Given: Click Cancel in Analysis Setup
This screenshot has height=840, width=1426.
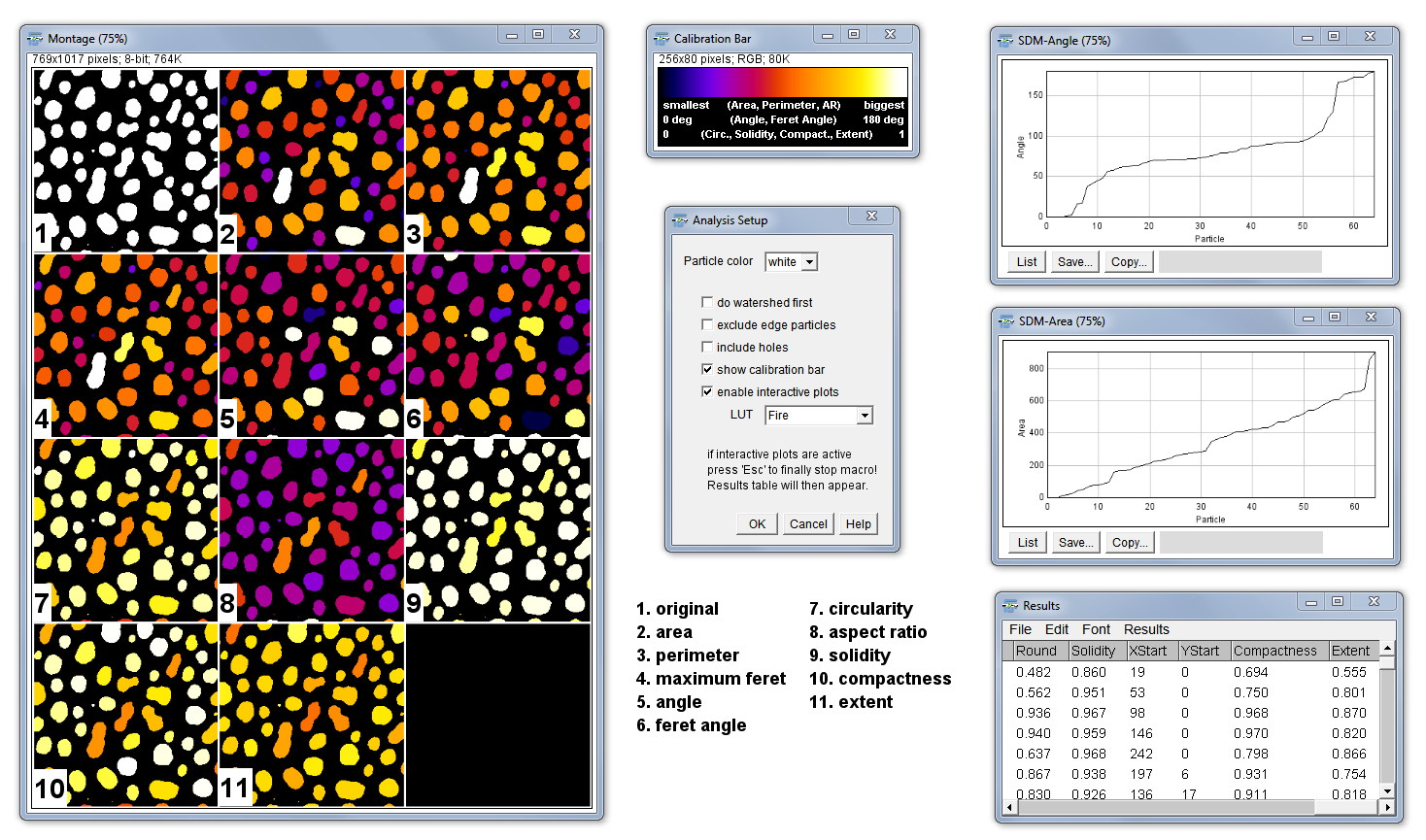Looking at the screenshot, I should 808,524.
